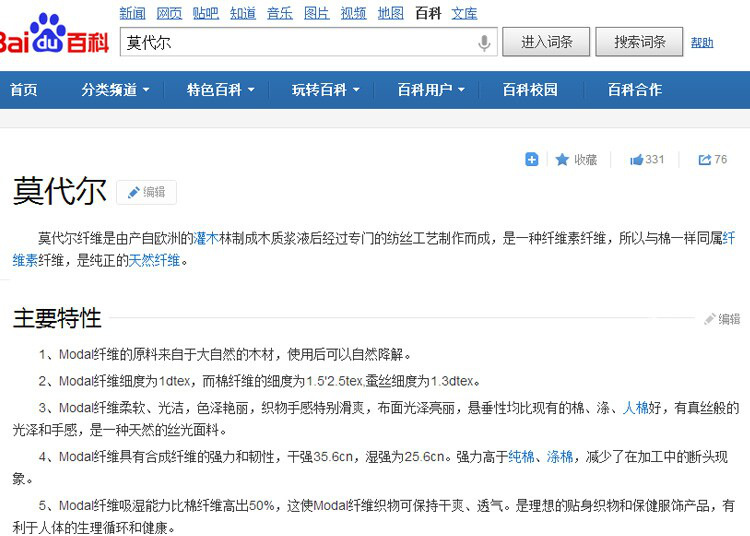Screen dimensions: 750x536
Task: Click the 编辑 pencil button beside title 莫代尔
Action: pyautogui.click(x=146, y=192)
